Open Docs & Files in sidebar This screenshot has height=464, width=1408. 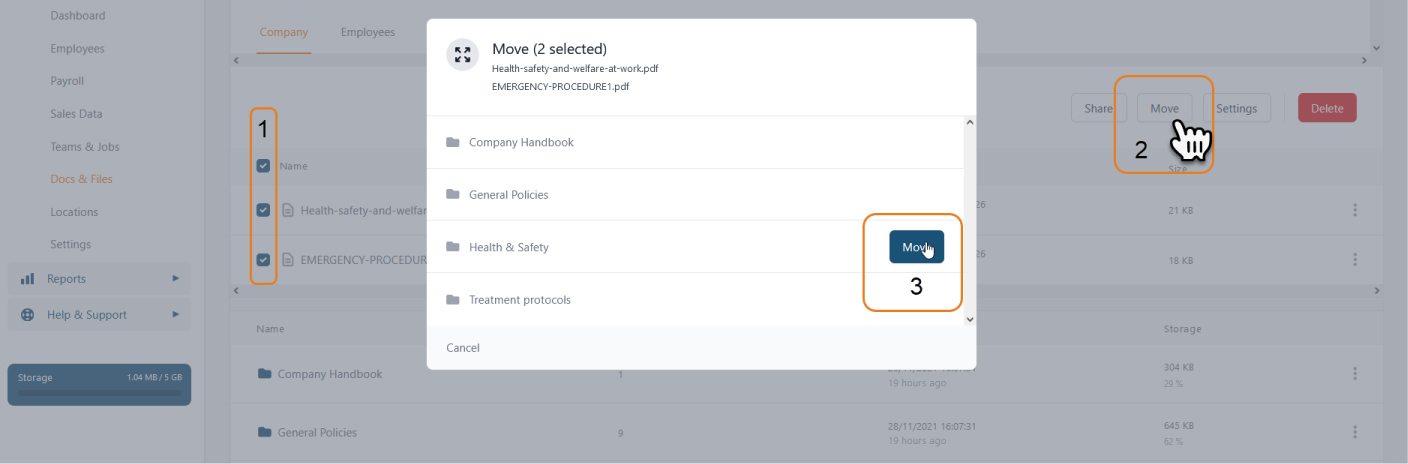pos(81,179)
